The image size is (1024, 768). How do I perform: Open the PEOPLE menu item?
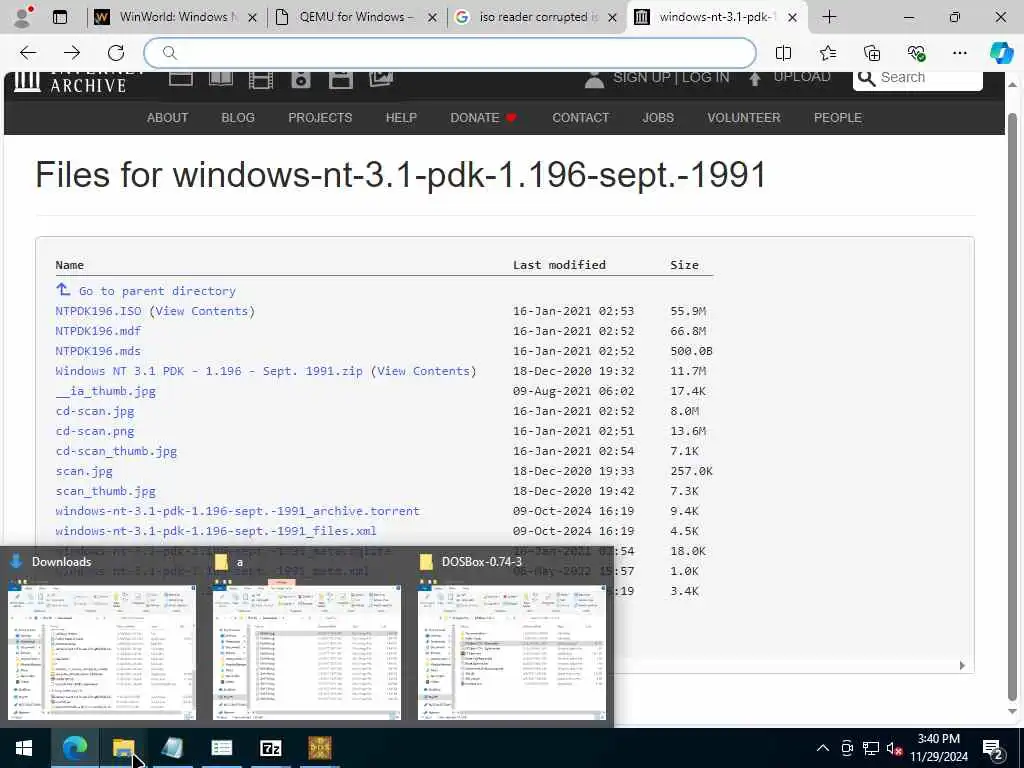click(838, 118)
